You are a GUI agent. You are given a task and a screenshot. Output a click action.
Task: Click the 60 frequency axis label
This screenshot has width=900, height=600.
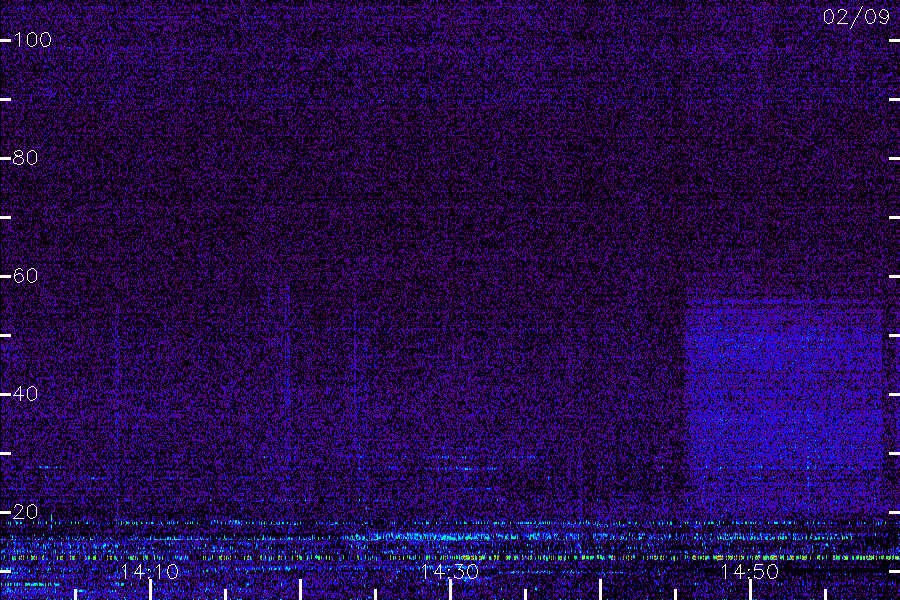(x=25, y=276)
